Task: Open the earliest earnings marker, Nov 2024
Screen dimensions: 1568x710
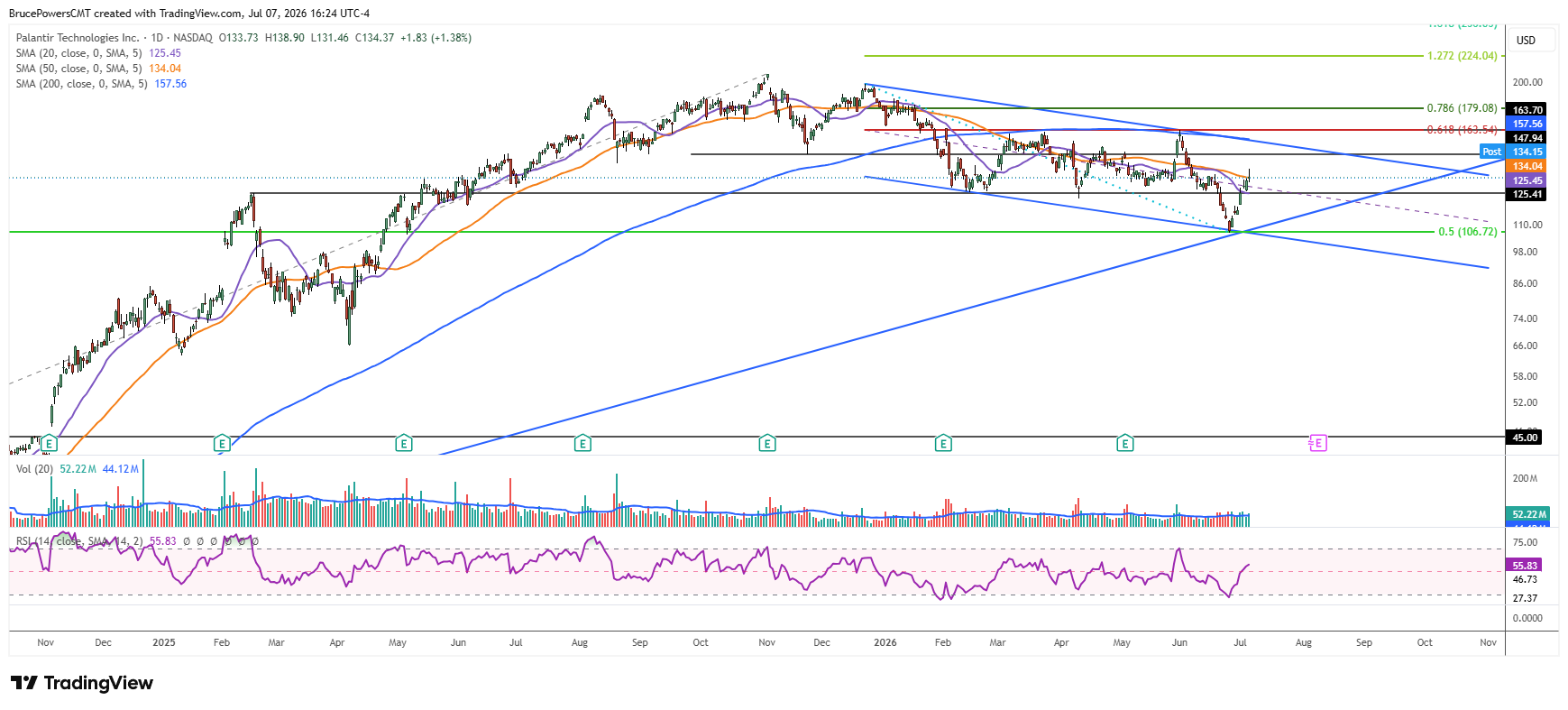Action: [50, 443]
